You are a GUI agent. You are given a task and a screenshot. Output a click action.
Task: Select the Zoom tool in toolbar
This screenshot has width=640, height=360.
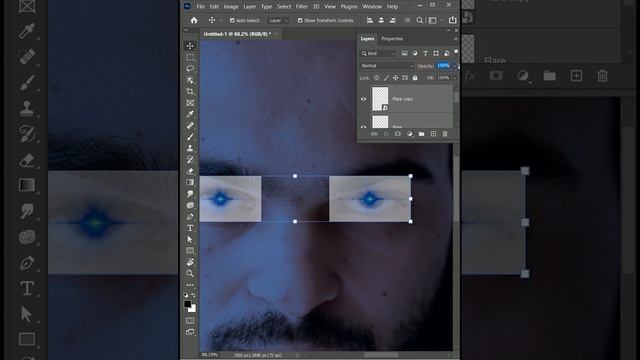[190, 273]
